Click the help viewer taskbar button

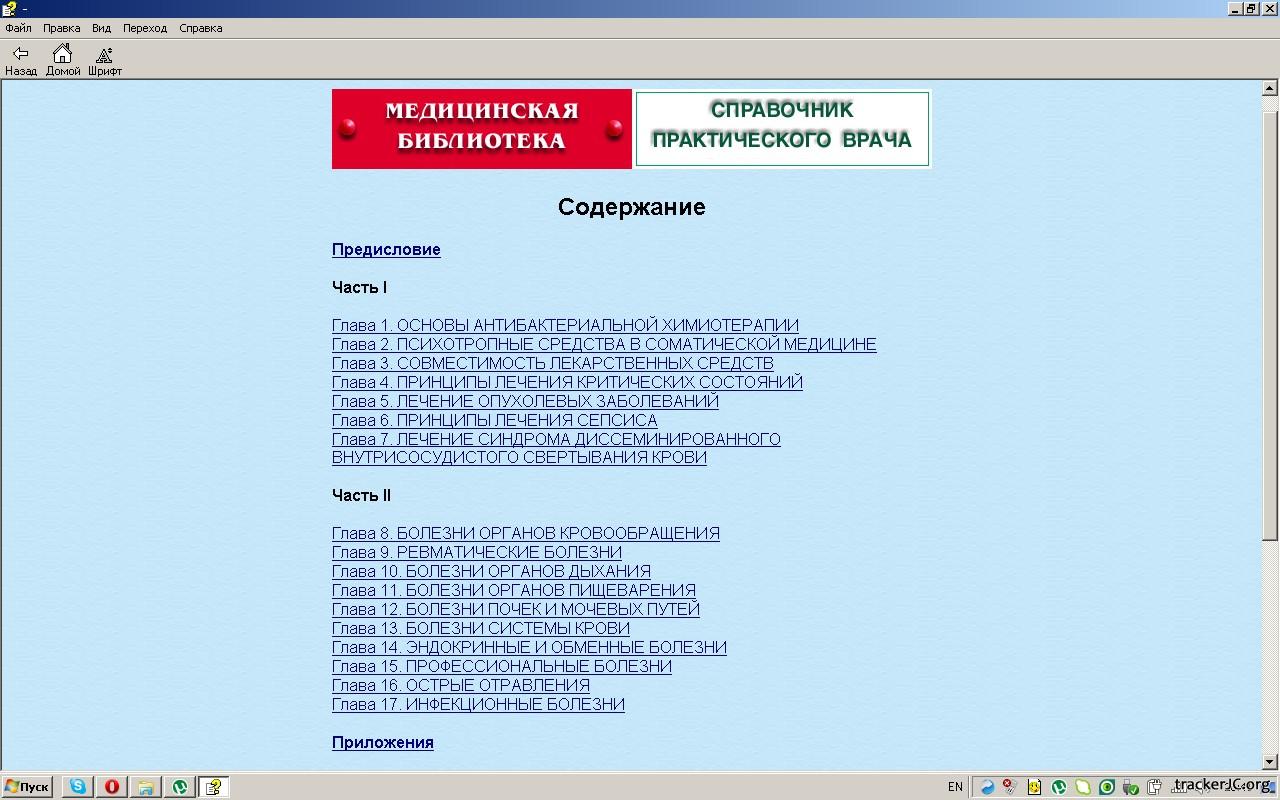pyautogui.click(x=213, y=787)
